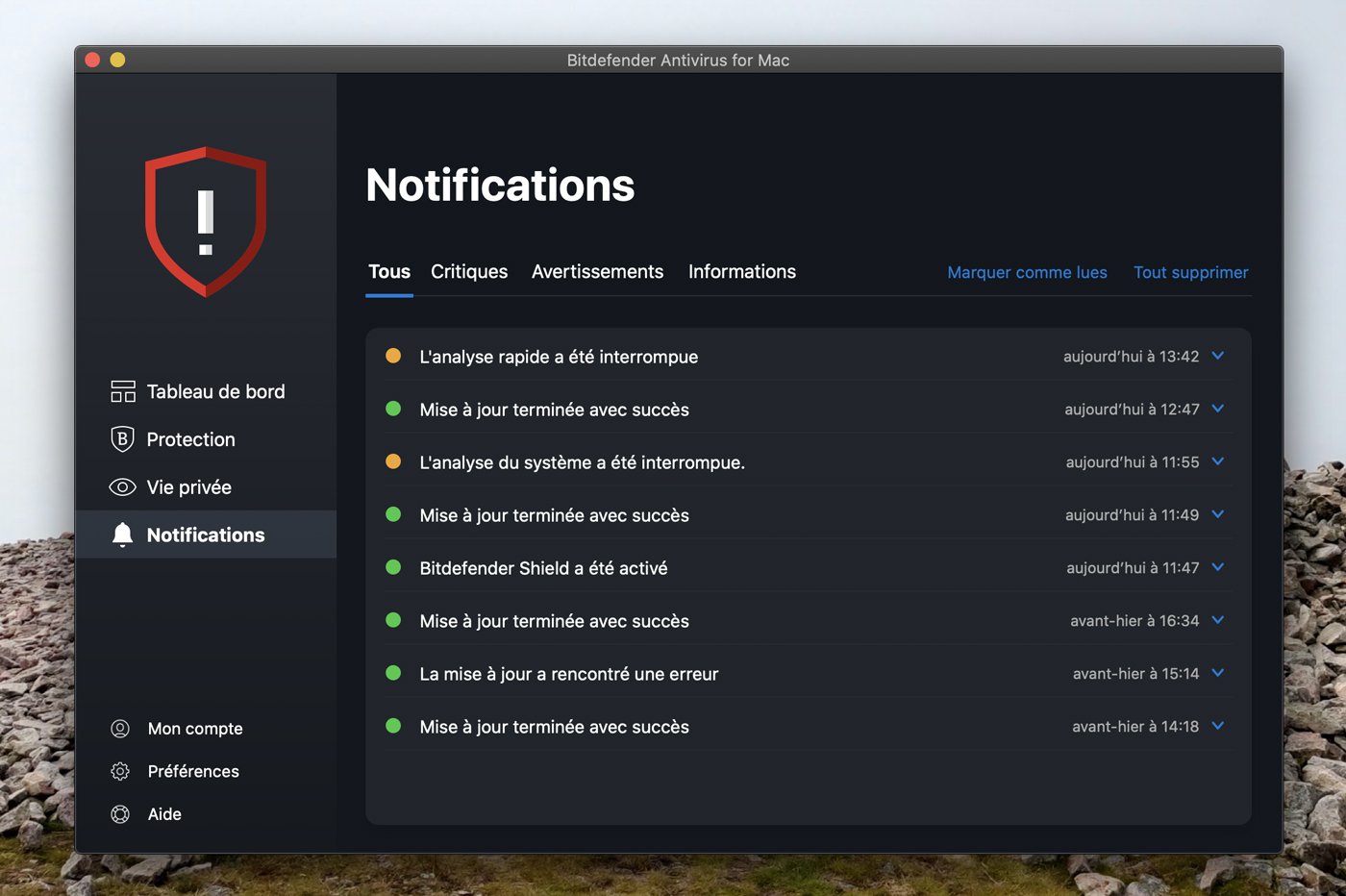Expand the avant-hier 14:18 notification chevron

point(1218,726)
